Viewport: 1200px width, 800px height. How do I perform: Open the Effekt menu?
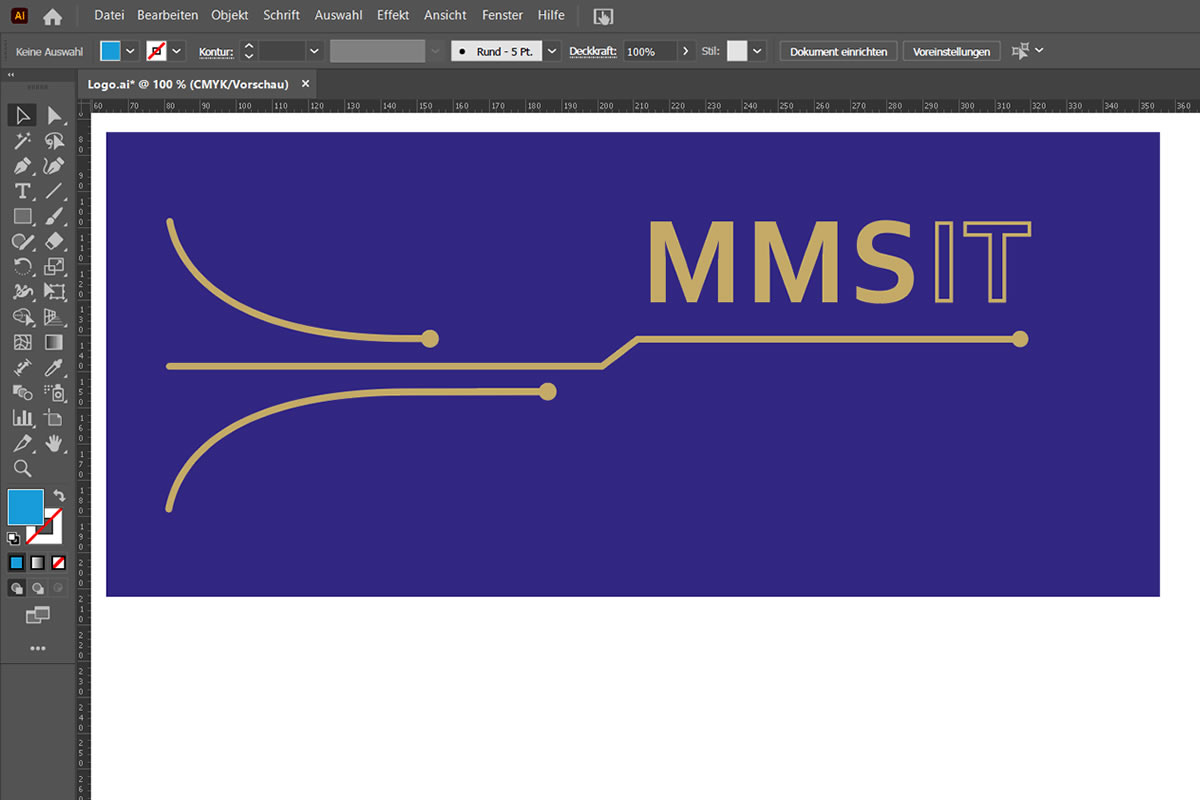(x=392, y=15)
